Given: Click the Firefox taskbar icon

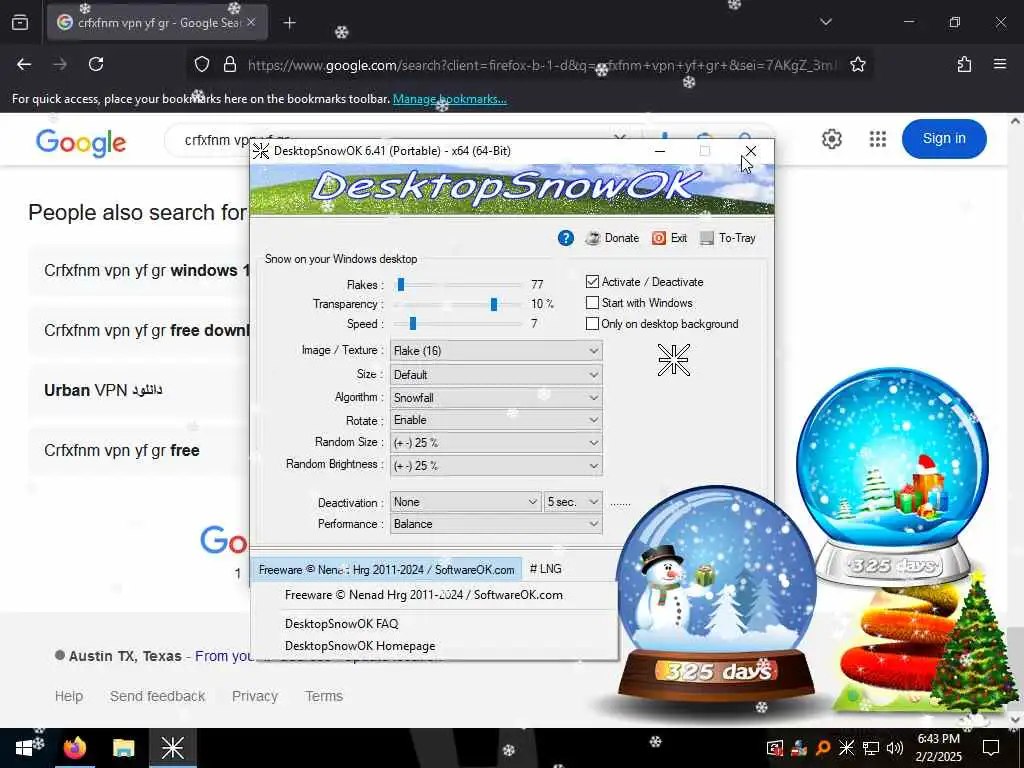Looking at the screenshot, I should pyautogui.click(x=74, y=748).
